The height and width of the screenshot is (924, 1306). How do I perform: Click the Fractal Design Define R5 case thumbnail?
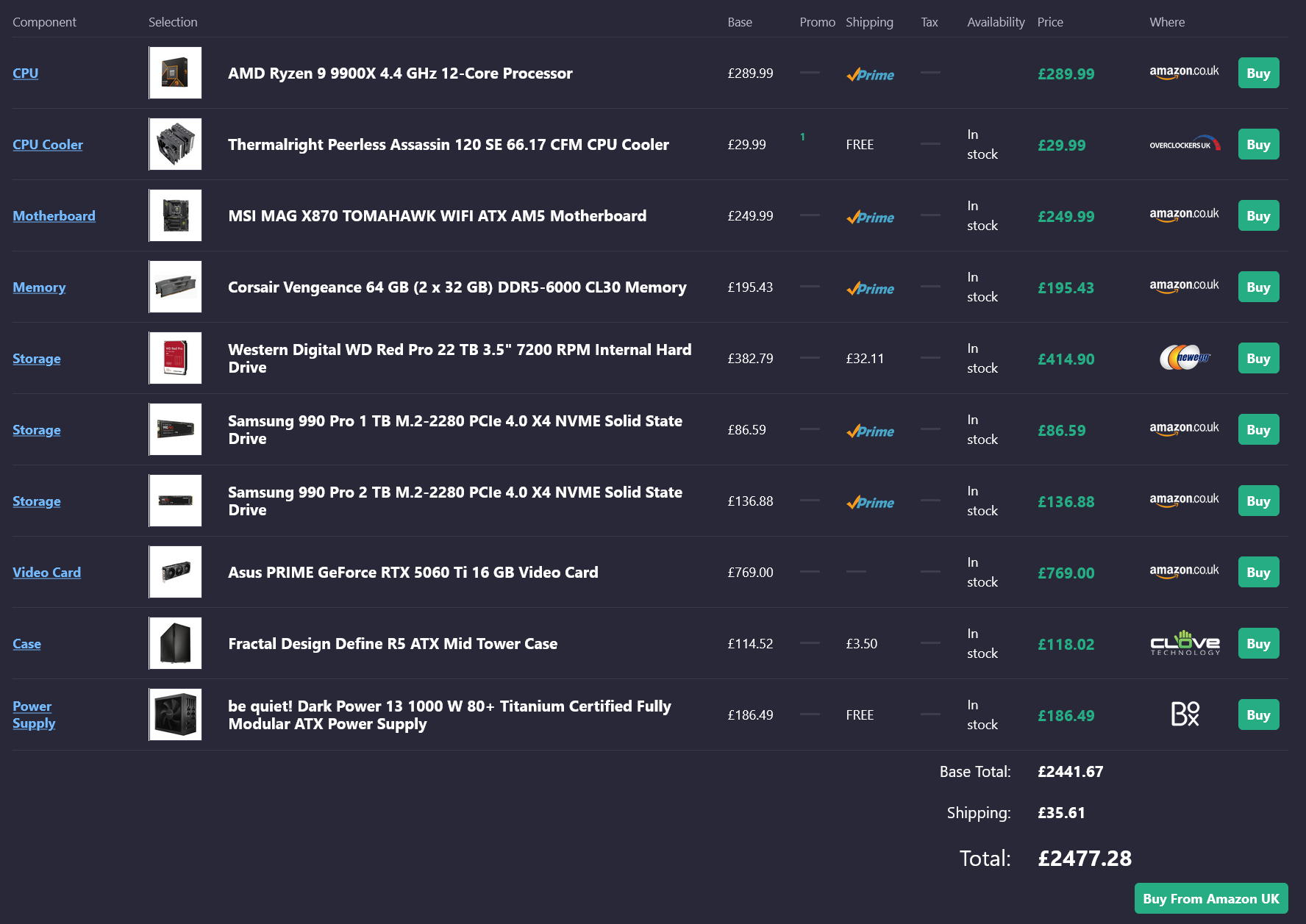pyautogui.click(x=175, y=643)
